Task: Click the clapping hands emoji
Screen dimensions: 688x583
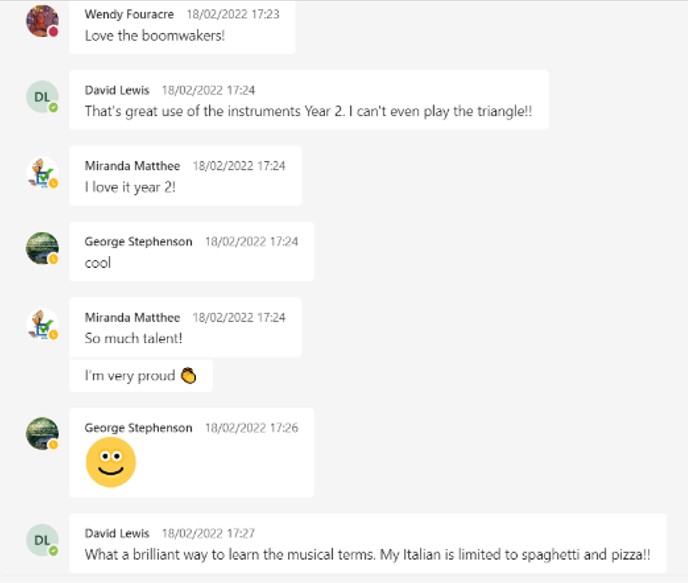Action: point(188,376)
